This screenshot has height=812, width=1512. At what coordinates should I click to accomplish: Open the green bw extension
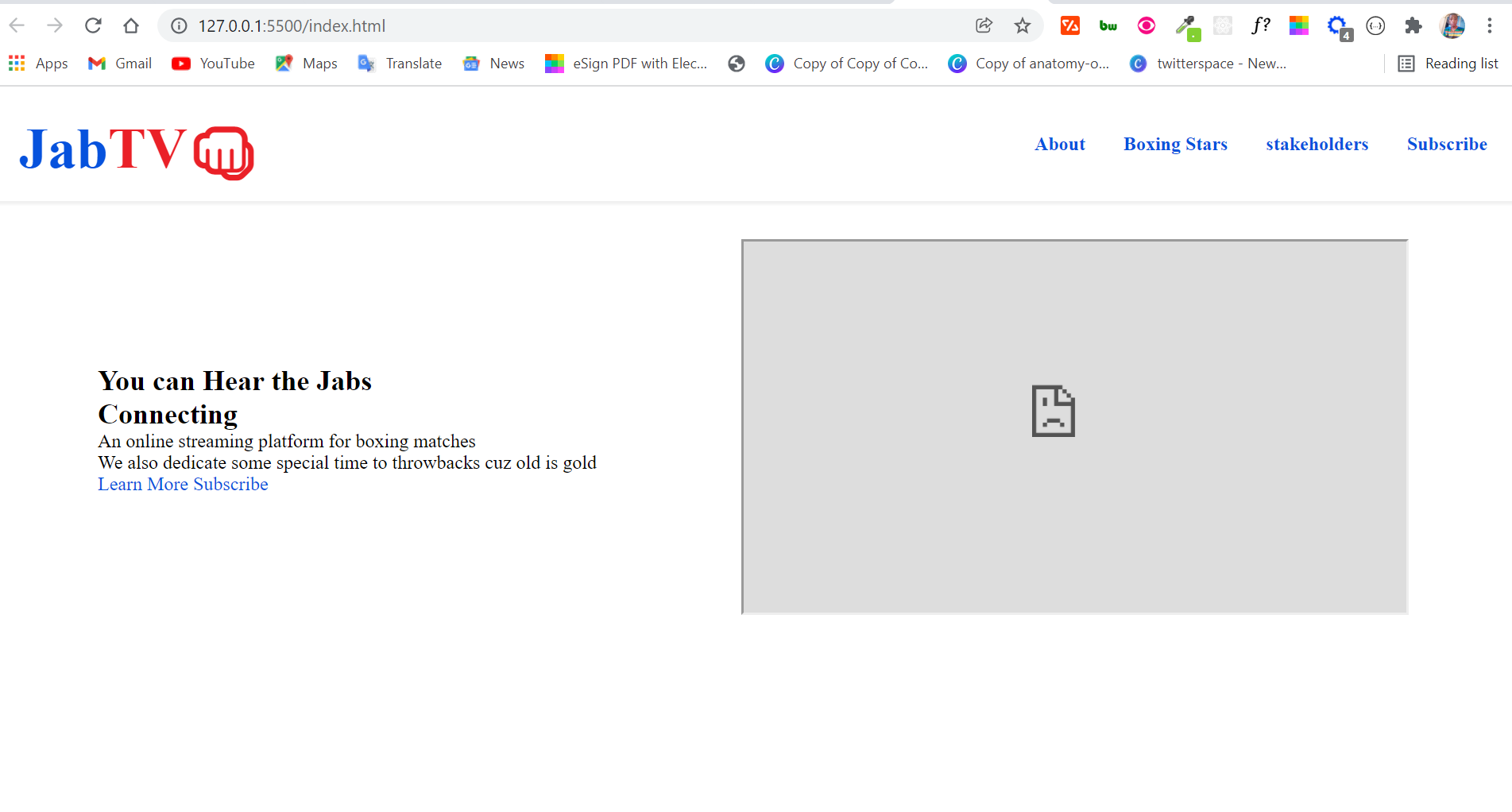1108,25
